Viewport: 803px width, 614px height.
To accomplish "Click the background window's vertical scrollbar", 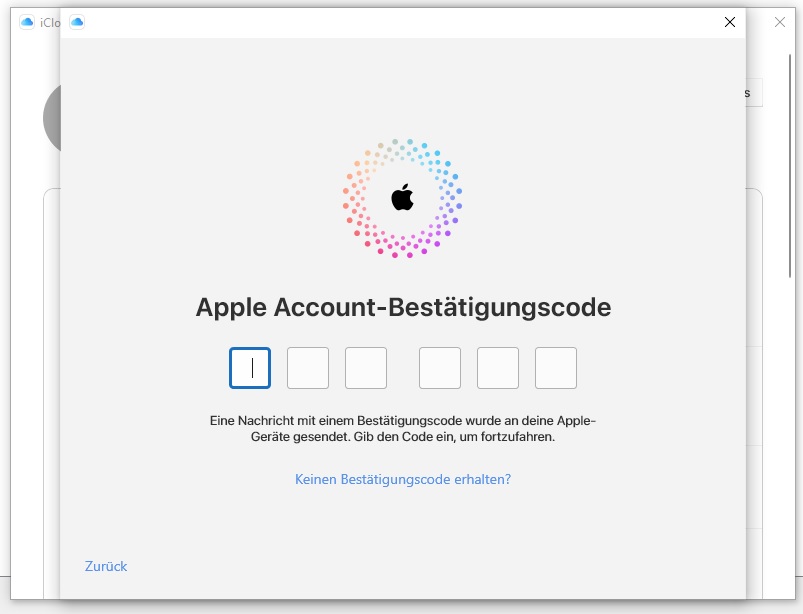I will [x=790, y=165].
